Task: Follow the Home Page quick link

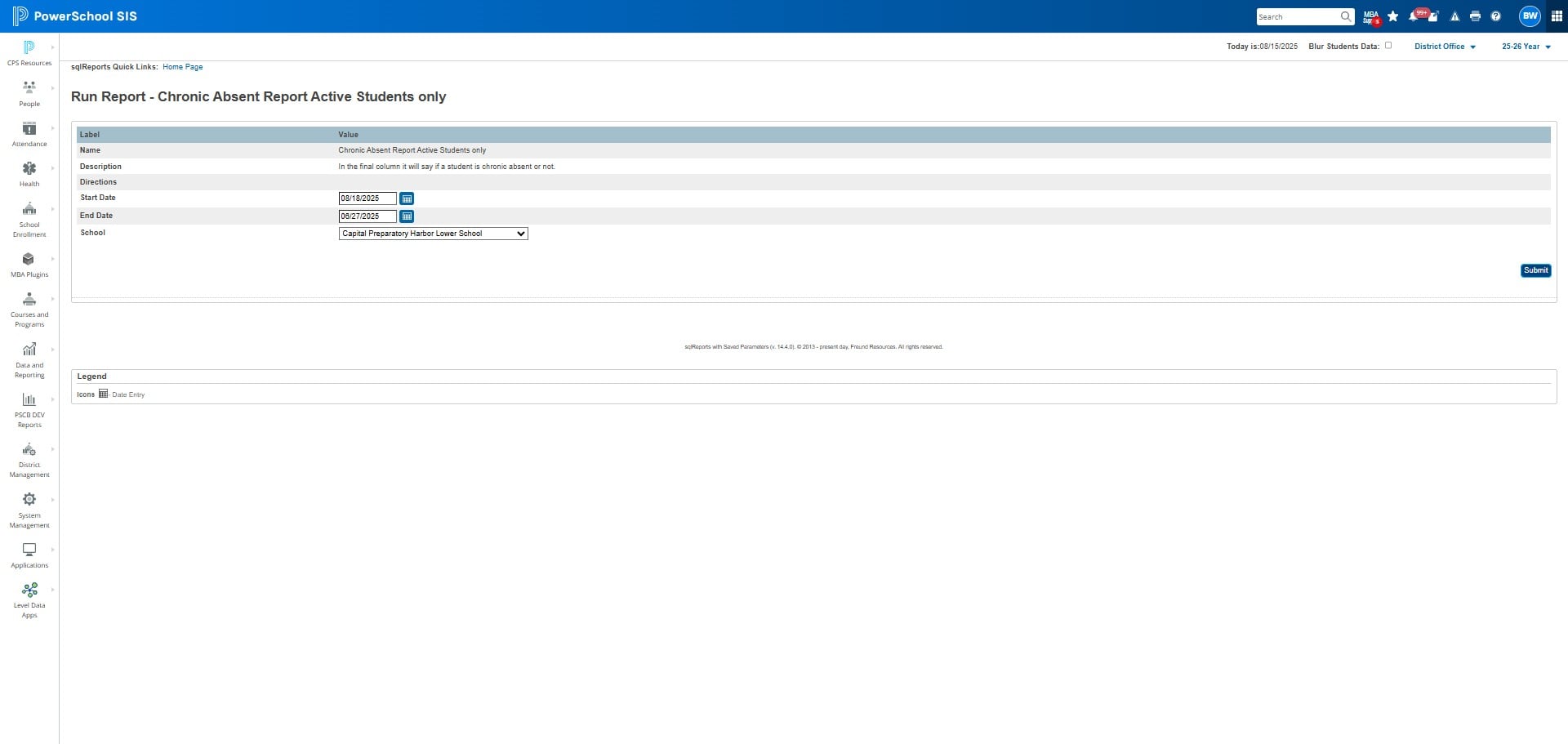Action: (182, 67)
